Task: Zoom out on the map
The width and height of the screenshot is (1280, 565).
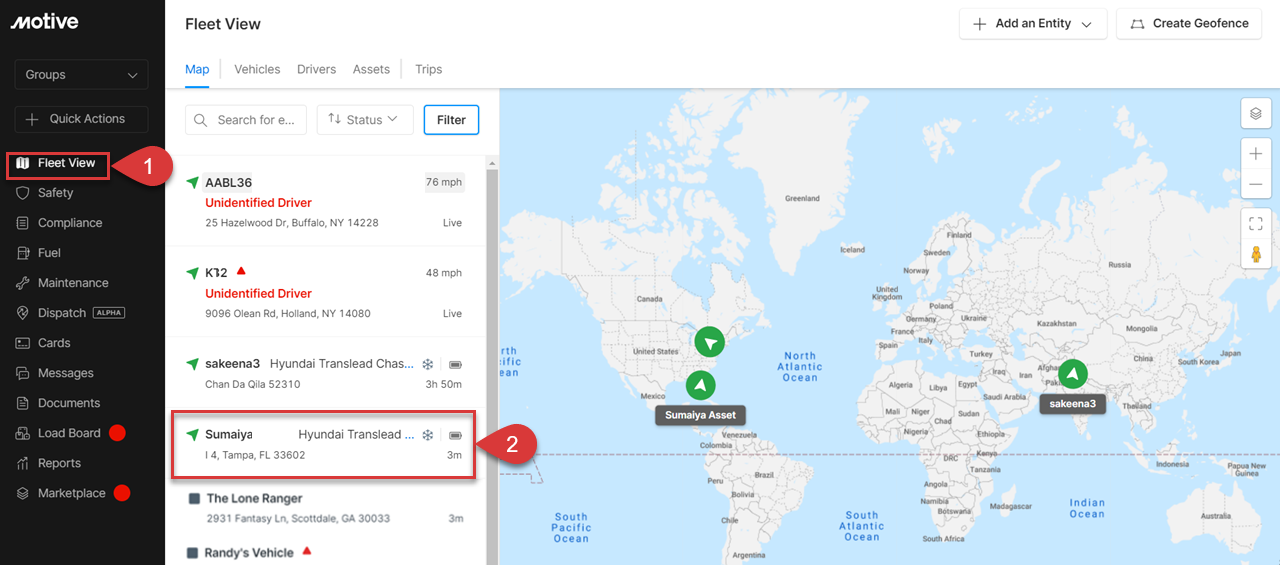Action: pos(1256,184)
